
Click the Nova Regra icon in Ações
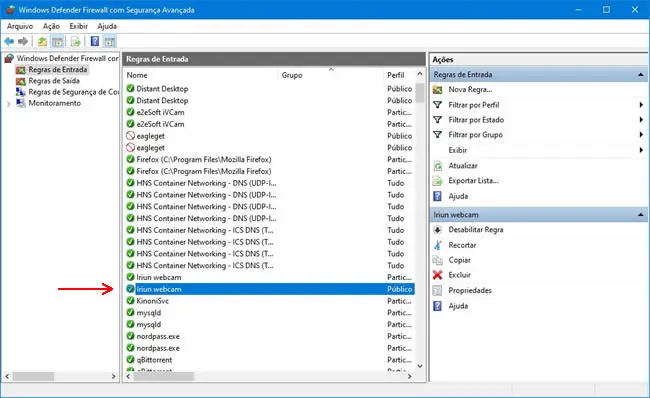pyautogui.click(x=437, y=90)
